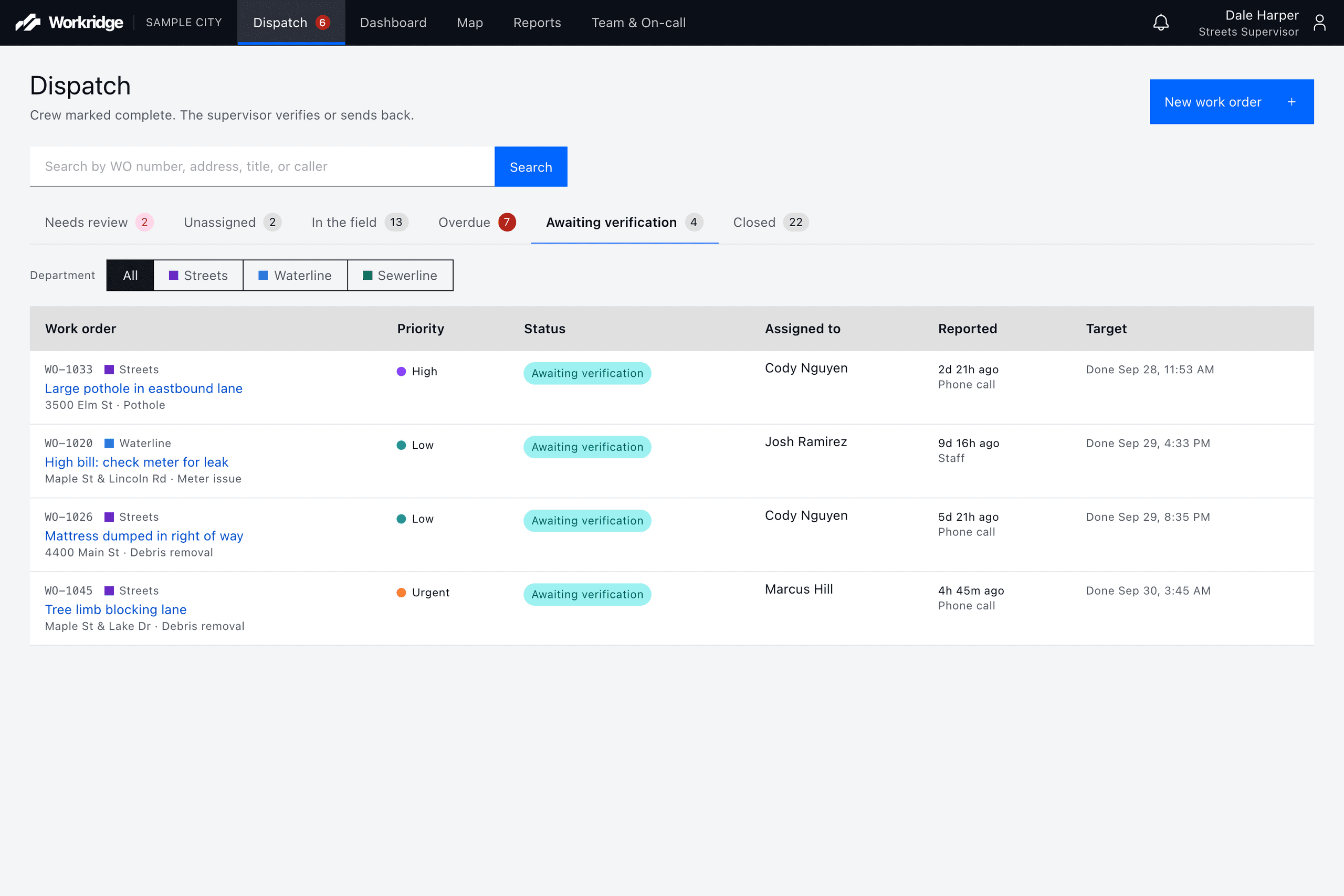Click Marcus Hill assignee cell
The height and width of the screenshot is (896, 1344).
[x=799, y=589]
